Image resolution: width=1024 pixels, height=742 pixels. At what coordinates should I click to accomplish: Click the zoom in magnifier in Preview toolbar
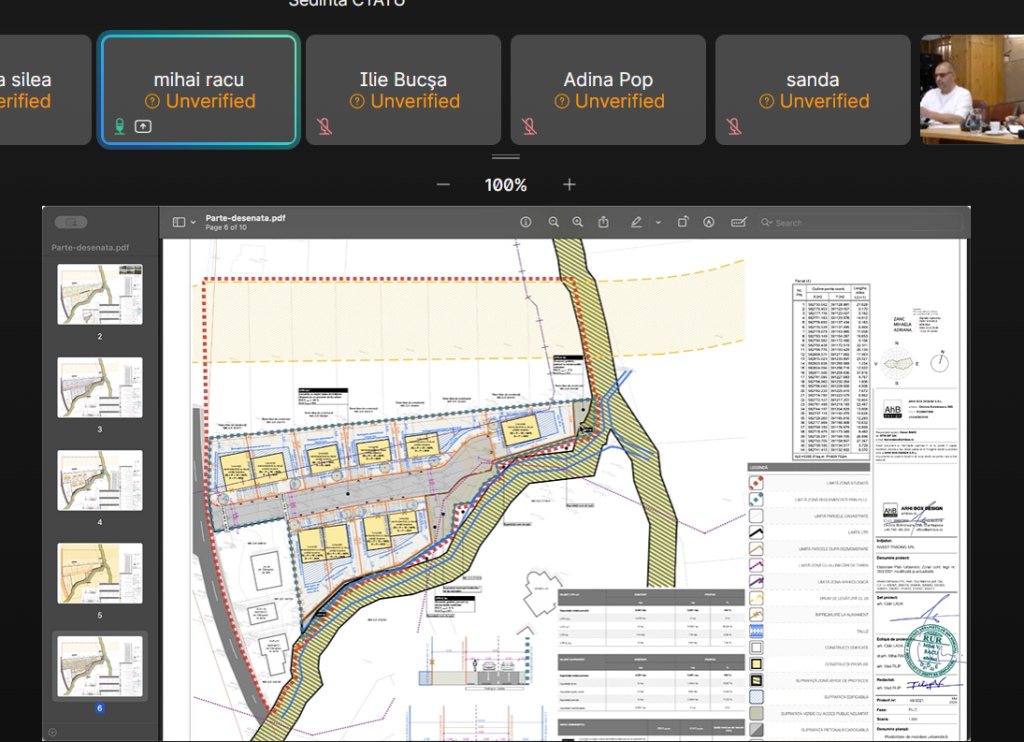pos(578,222)
